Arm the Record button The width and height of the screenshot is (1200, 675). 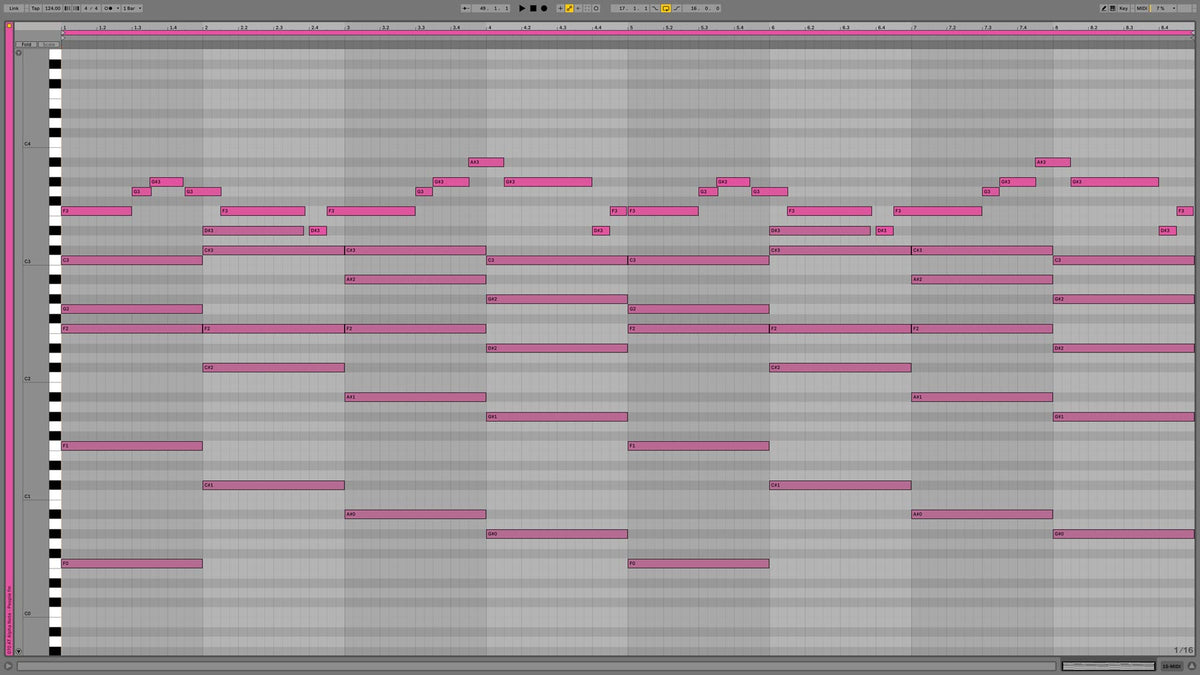tap(543, 8)
